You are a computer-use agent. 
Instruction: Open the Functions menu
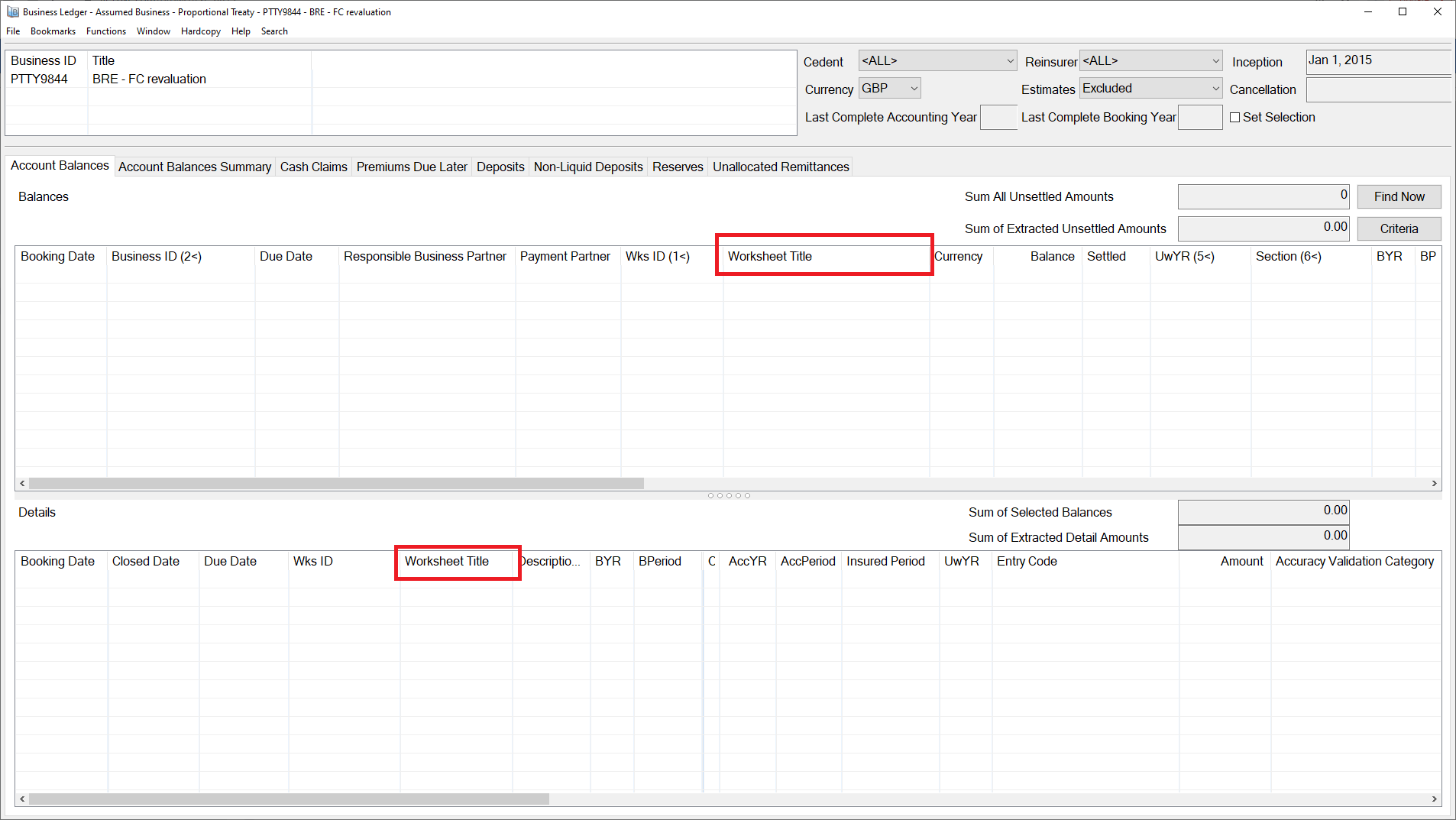click(x=105, y=31)
